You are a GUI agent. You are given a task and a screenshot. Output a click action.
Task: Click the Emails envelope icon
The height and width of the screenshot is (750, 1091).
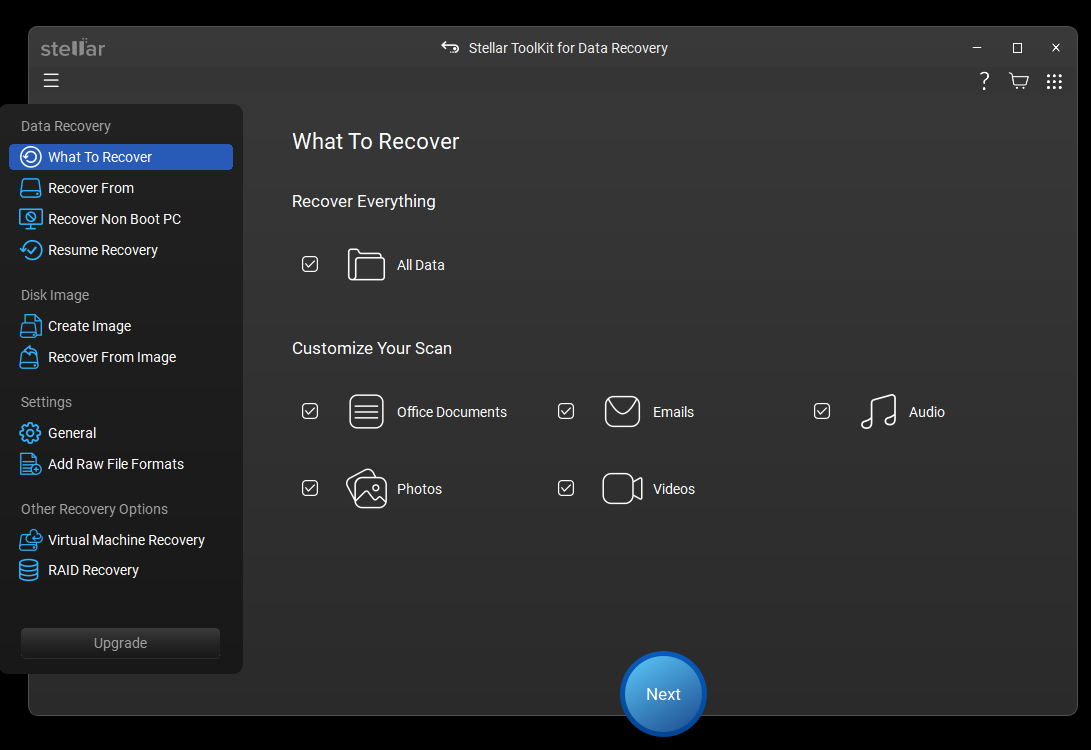(622, 411)
